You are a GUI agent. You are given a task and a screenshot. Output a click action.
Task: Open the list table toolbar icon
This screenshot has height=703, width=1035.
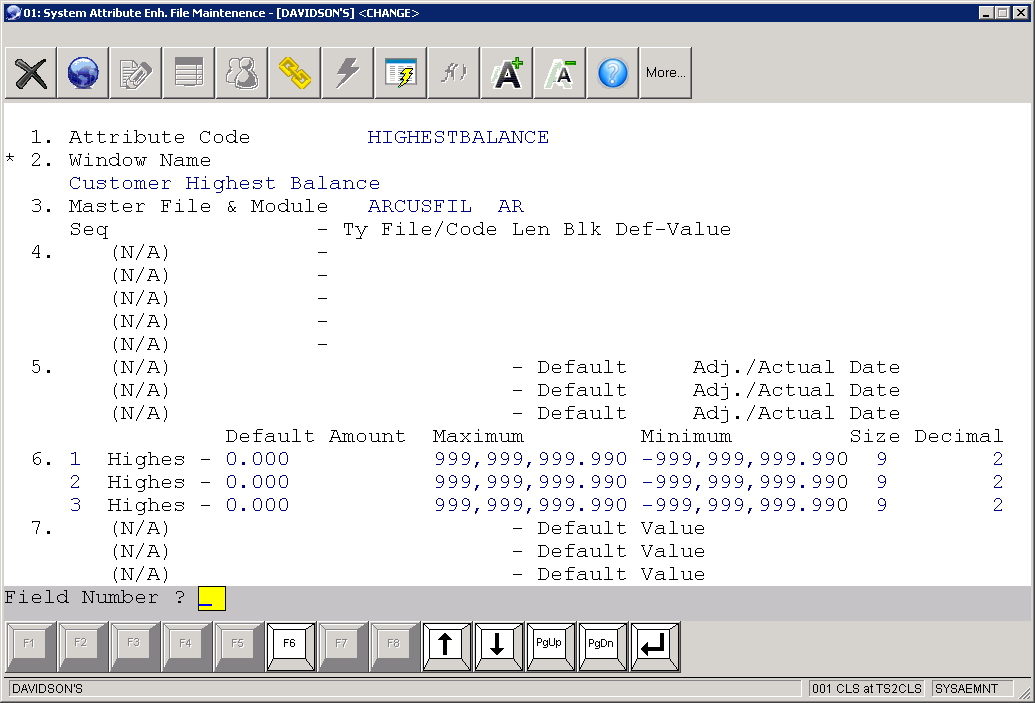tap(189, 73)
